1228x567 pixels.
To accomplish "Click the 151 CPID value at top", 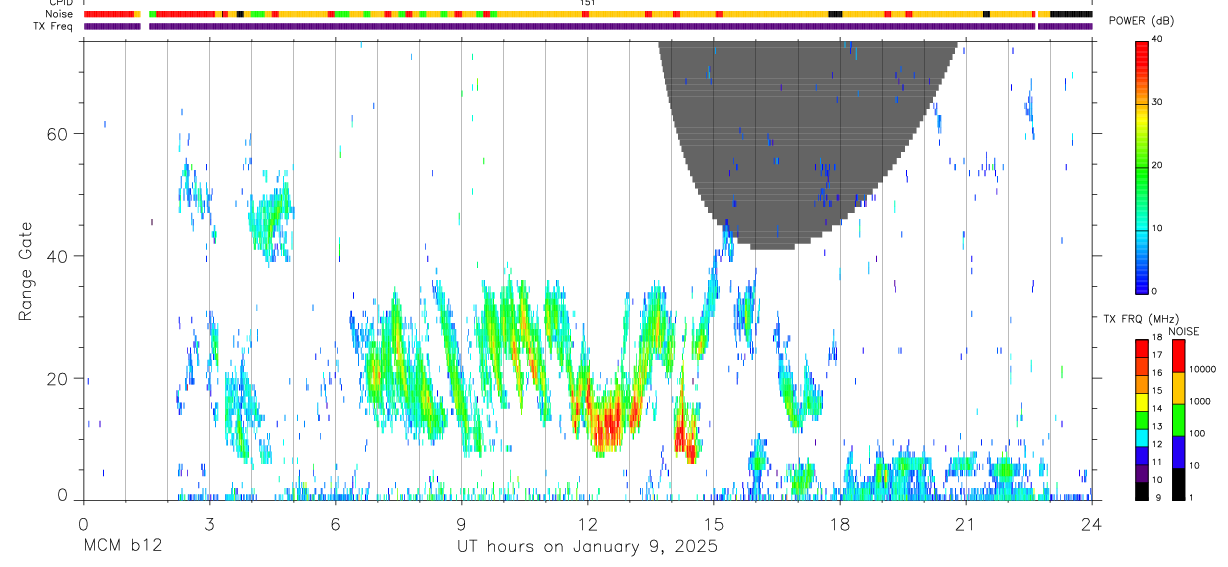I will 588,3.
